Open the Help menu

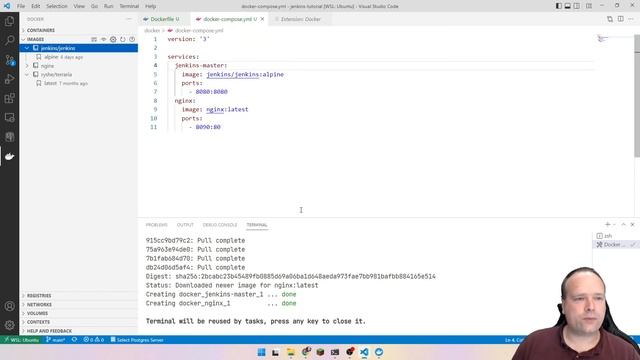(x=151, y=6)
